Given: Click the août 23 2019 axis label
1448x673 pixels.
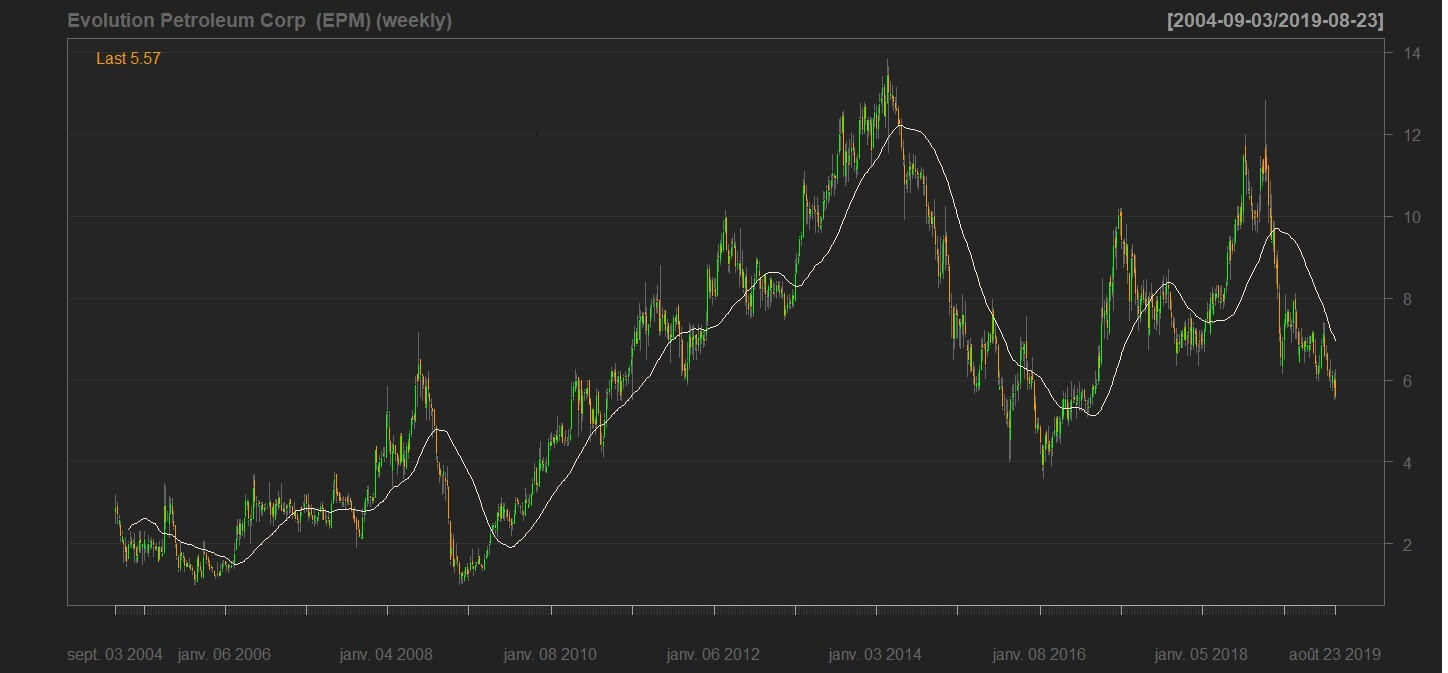Looking at the screenshot, I should (1335, 655).
